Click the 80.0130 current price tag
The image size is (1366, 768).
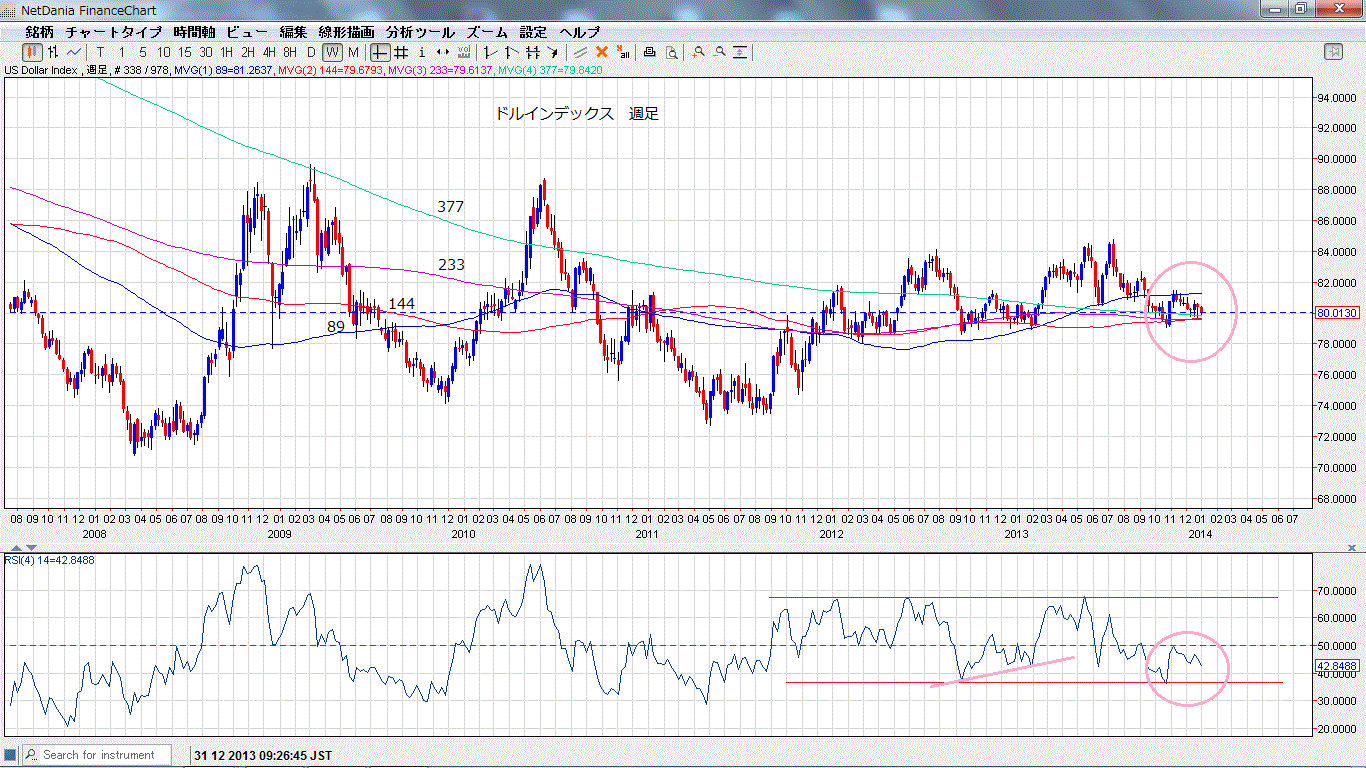coord(1336,313)
